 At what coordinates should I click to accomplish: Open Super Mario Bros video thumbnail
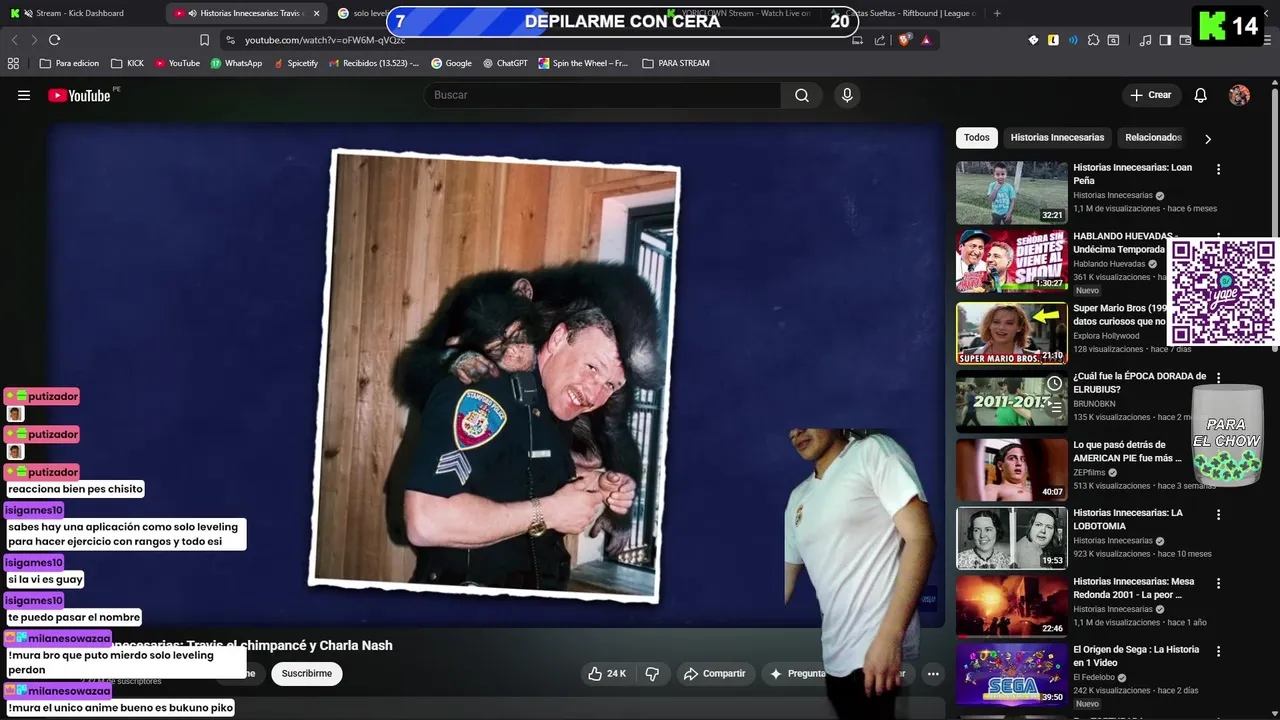1011,333
